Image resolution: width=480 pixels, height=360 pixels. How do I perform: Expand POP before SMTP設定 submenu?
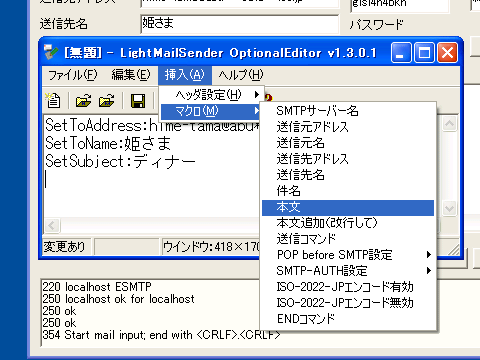[348, 255]
